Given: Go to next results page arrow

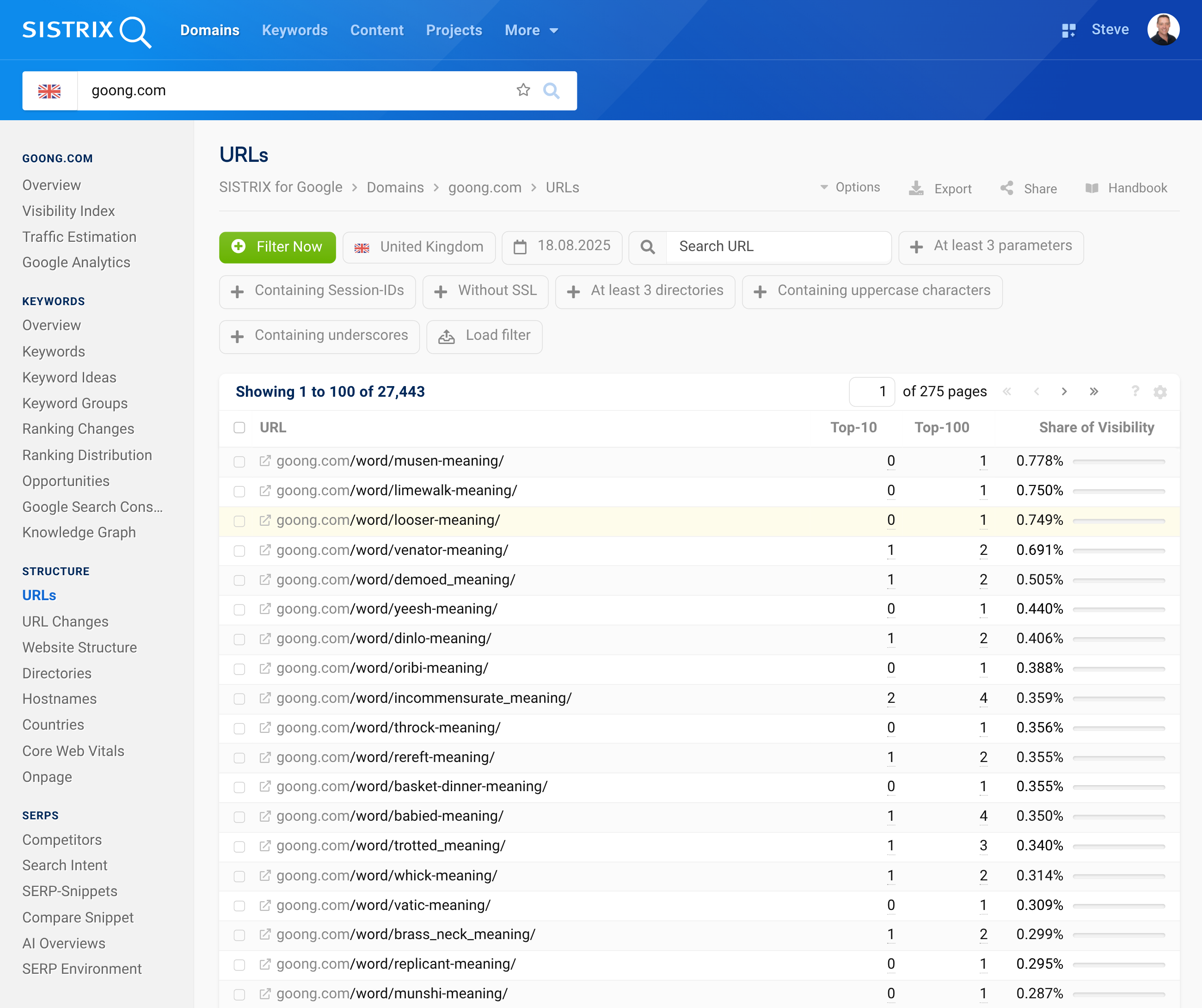Looking at the screenshot, I should (x=1064, y=392).
